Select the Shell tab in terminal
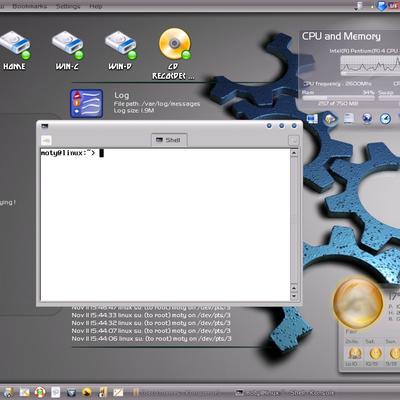Image resolution: width=400 pixels, height=400 pixels. click(x=169, y=140)
